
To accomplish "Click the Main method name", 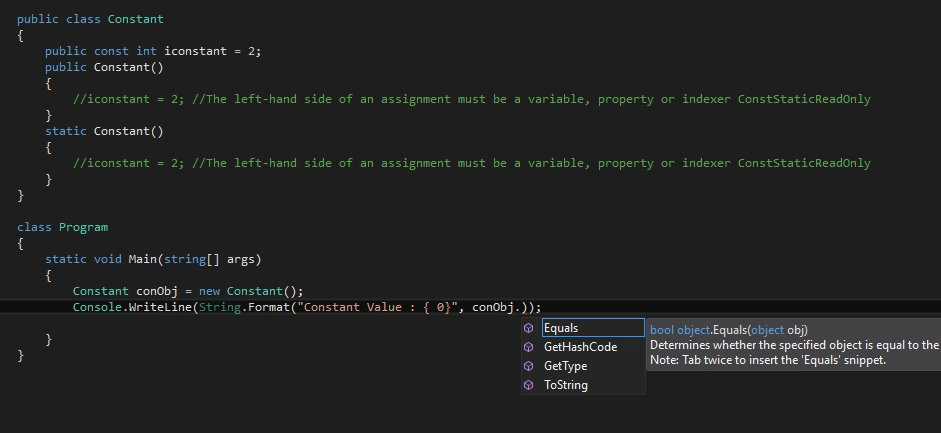I will click(142, 259).
